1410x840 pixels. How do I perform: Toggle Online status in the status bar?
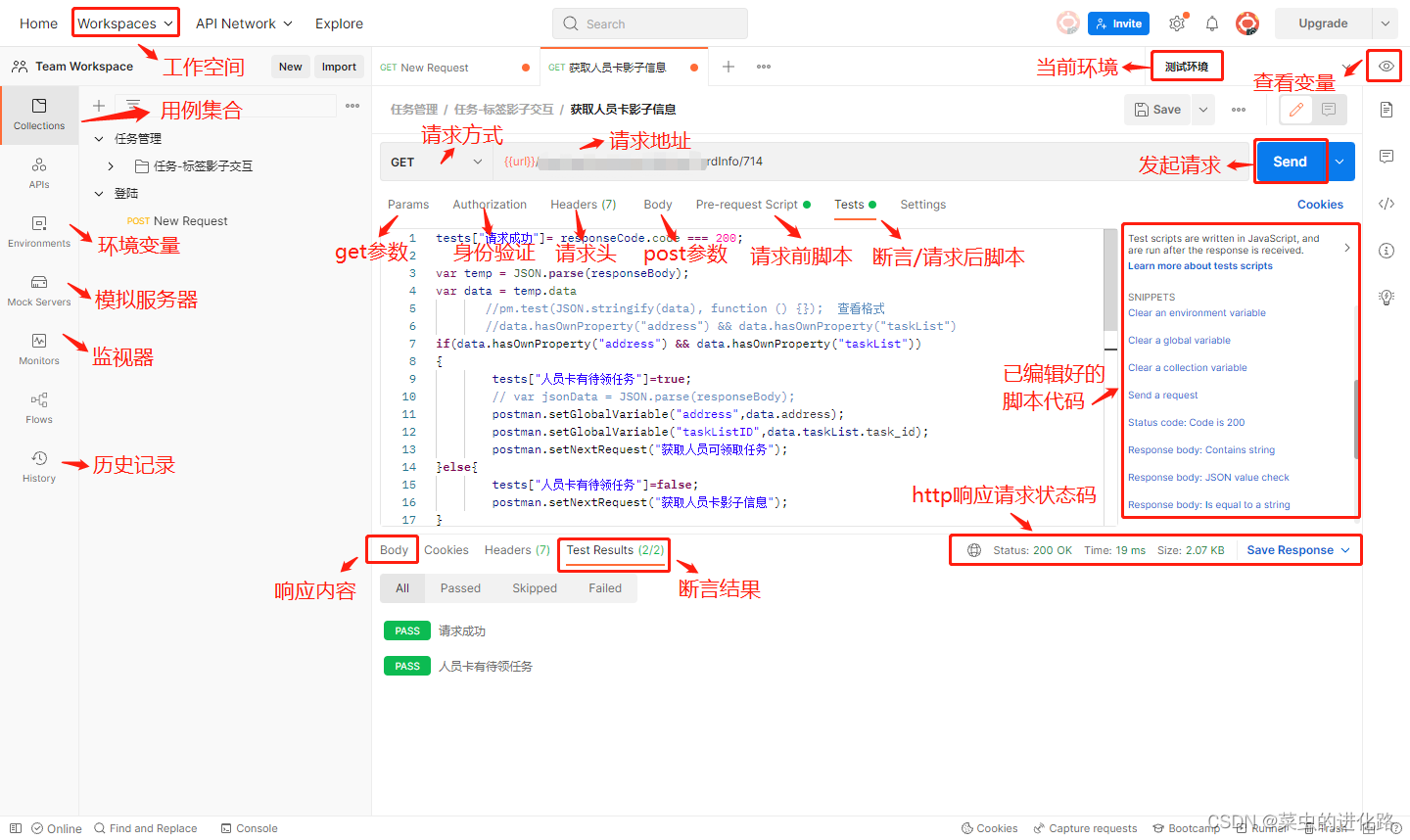click(56, 828)
